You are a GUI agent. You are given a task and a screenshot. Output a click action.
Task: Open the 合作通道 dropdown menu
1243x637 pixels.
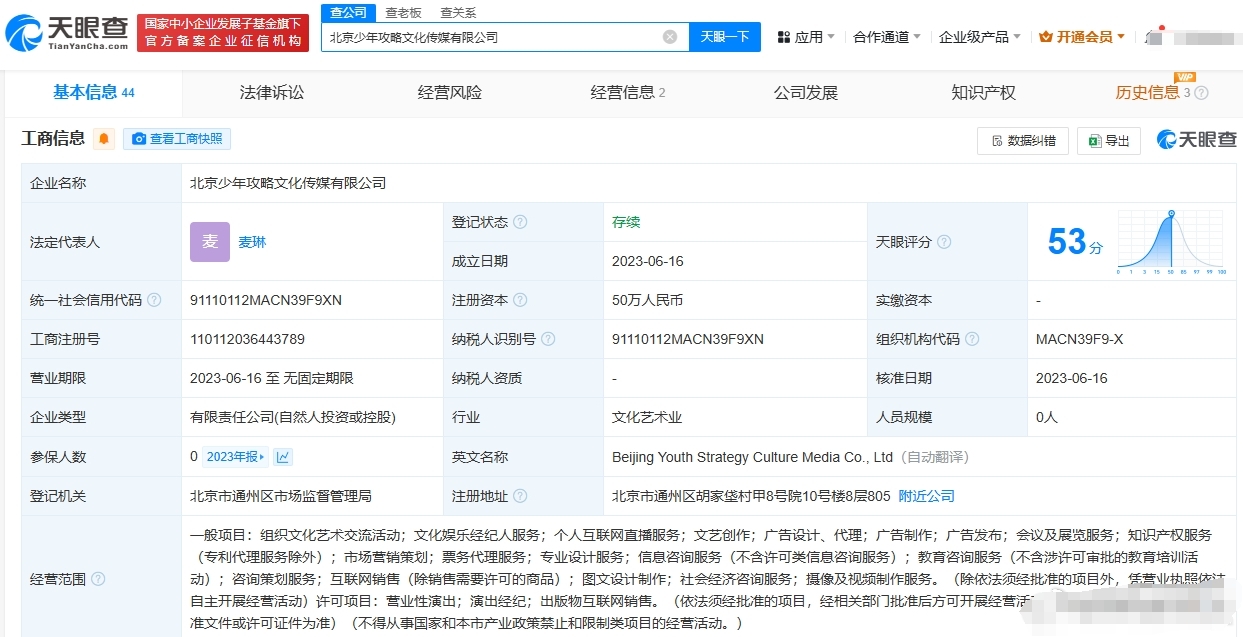[x=887, y=37]
